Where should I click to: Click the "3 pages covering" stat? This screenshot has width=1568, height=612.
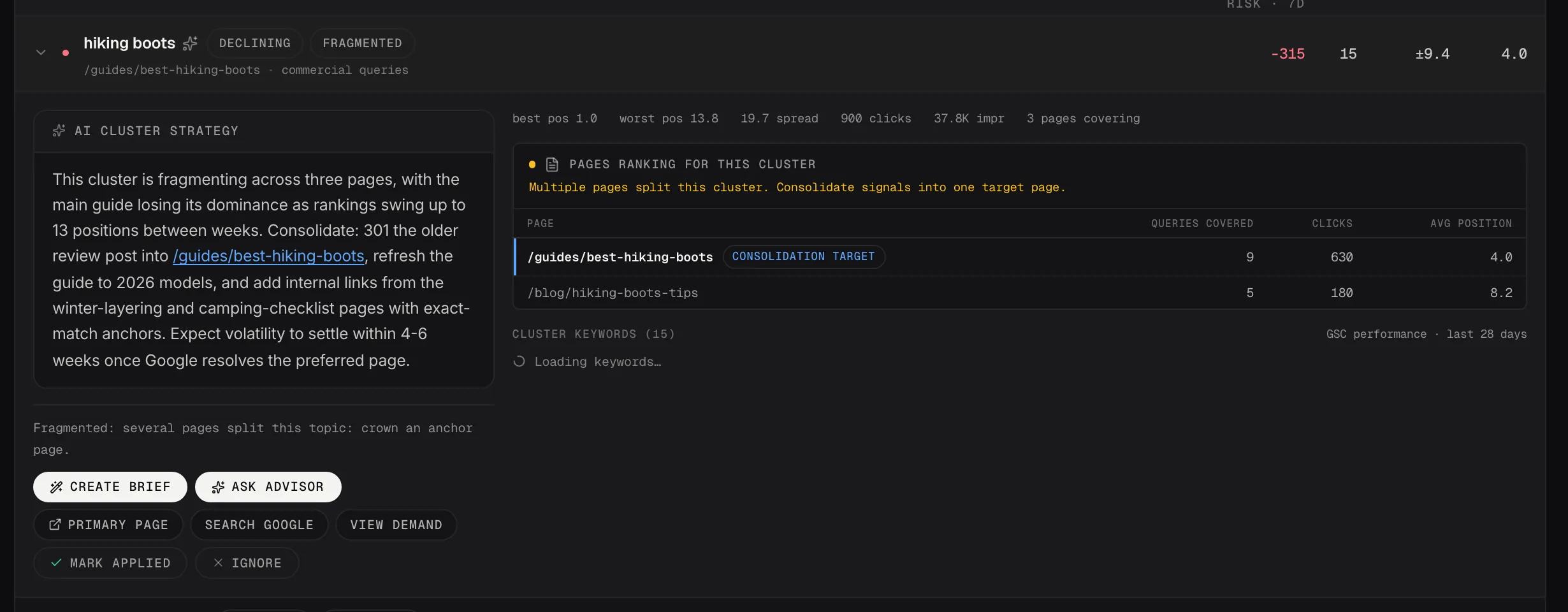click(x=1084, y=119)
